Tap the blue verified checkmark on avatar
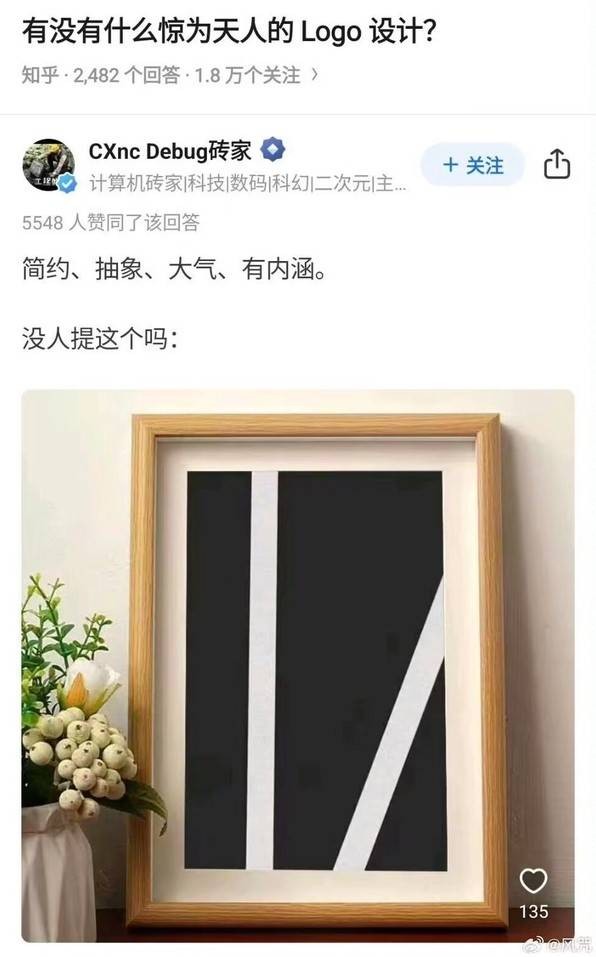596x957 pixels. [68, 183]
